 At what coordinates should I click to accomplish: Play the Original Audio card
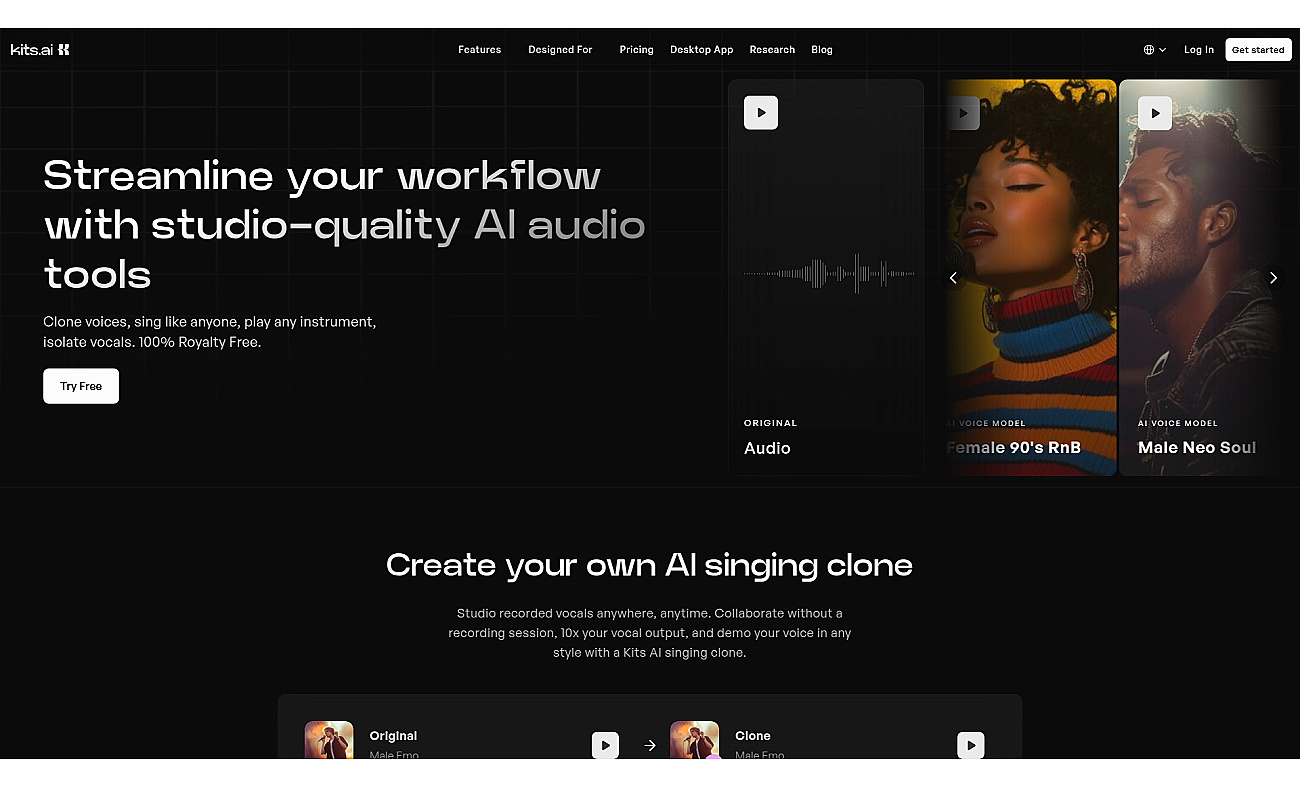[x=761, y=113]
